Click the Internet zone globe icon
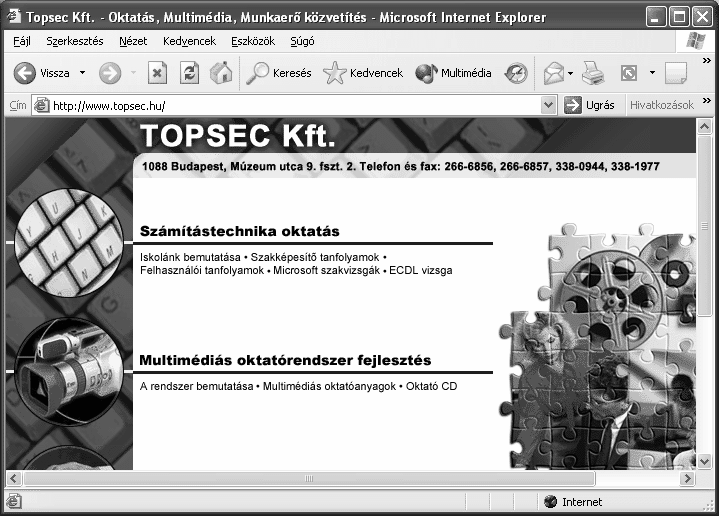The height and width of the screenshot is (516, 719). click(x=550, y=502)
